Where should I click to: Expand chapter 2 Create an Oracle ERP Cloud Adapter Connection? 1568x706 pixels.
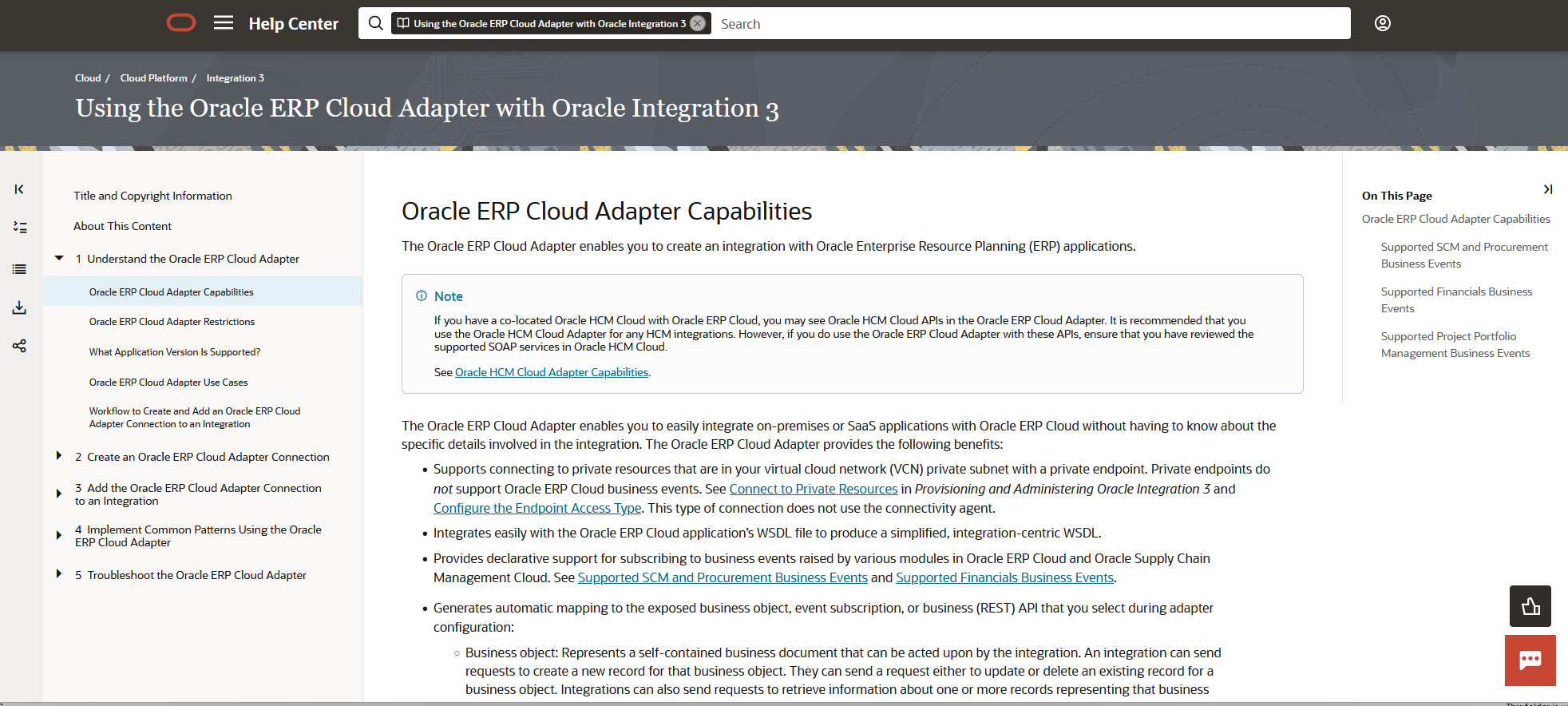[59, 456]
